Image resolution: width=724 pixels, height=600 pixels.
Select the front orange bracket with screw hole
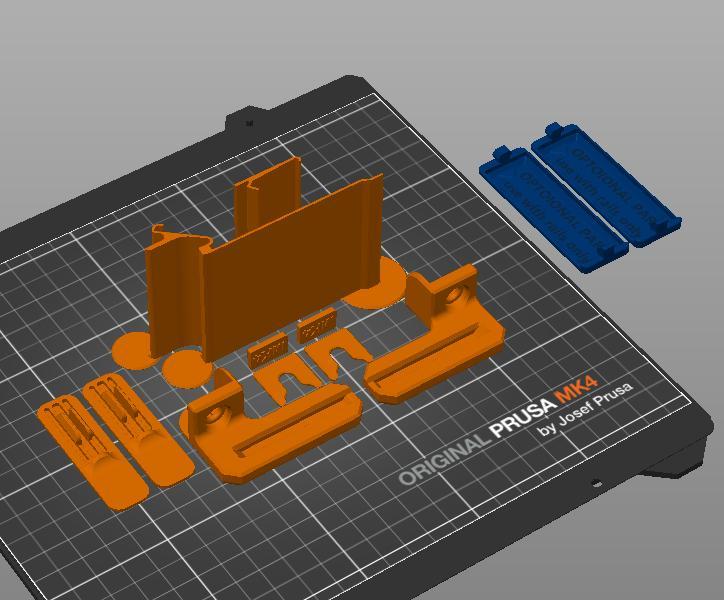pos(272,427)
